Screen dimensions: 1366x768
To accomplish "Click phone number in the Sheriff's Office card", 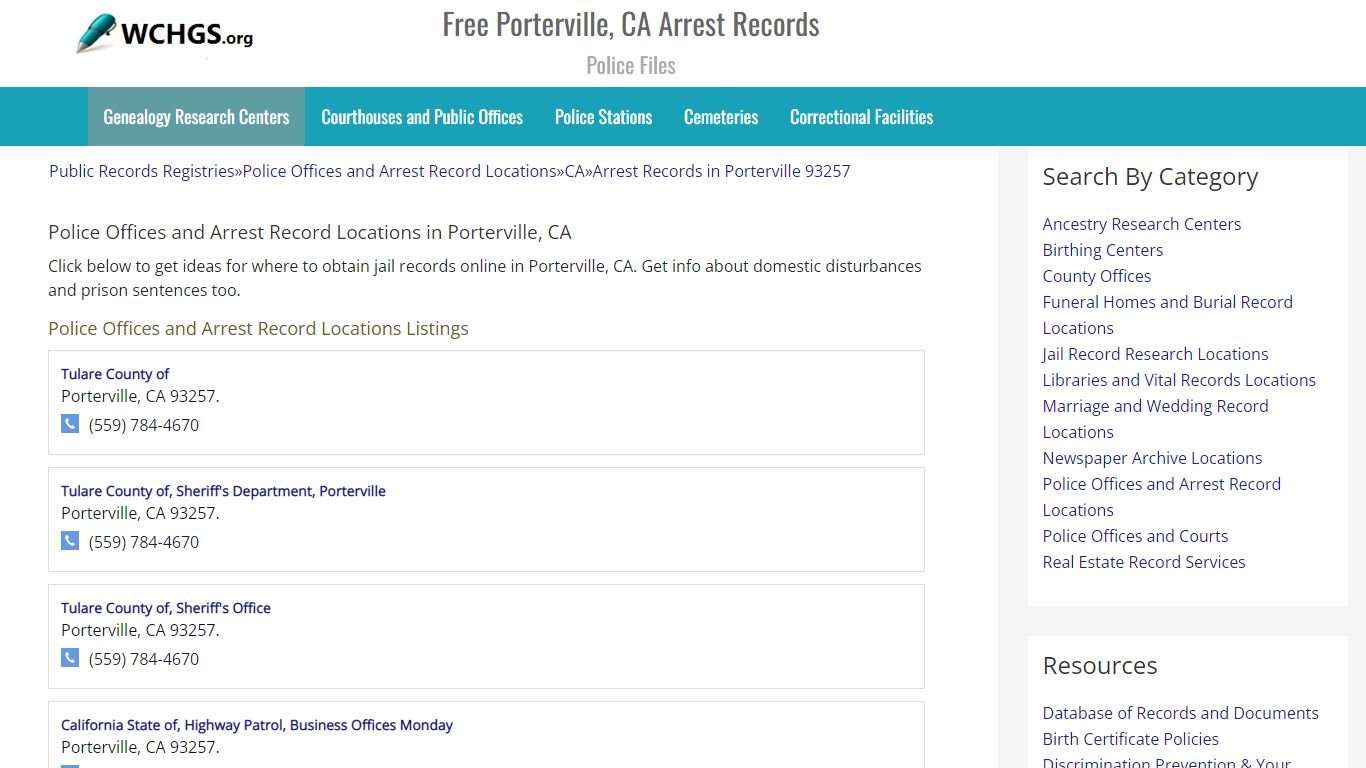I will (x=144, y=659).
